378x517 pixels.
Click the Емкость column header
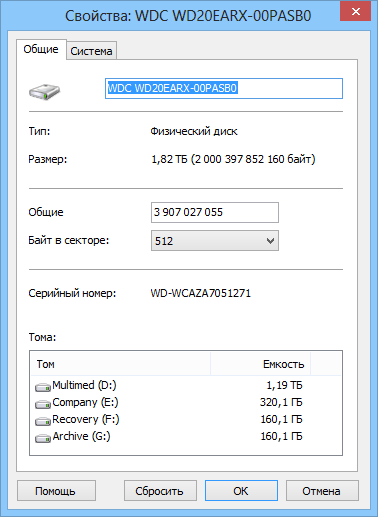coord(260,364)
